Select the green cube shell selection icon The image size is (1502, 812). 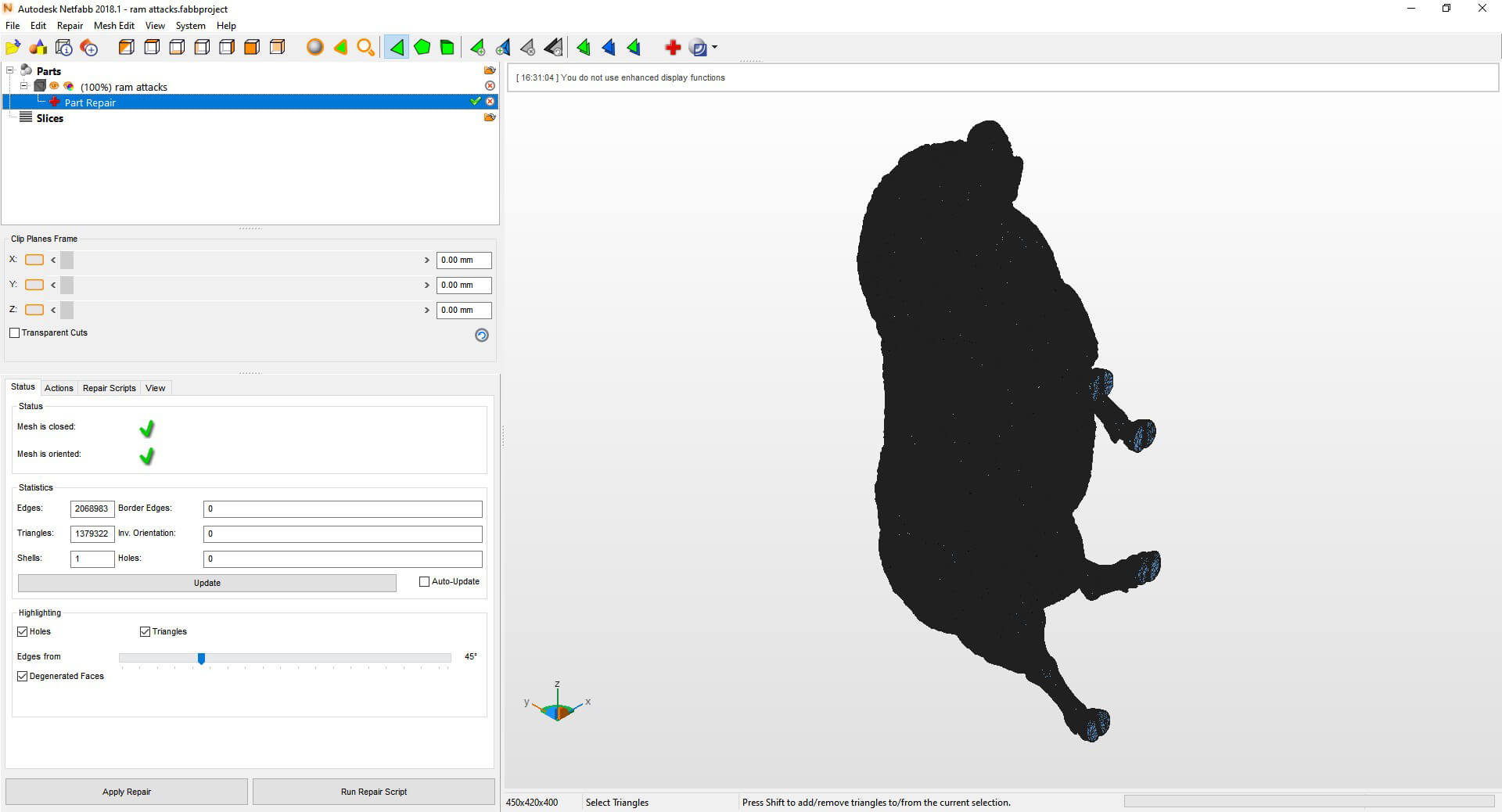point(447,48)
